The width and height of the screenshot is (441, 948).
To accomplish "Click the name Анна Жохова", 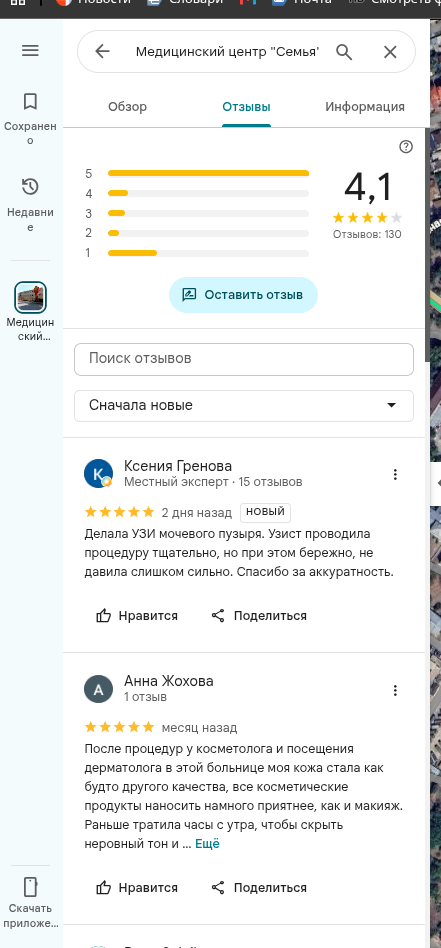I will click(169, 681).
